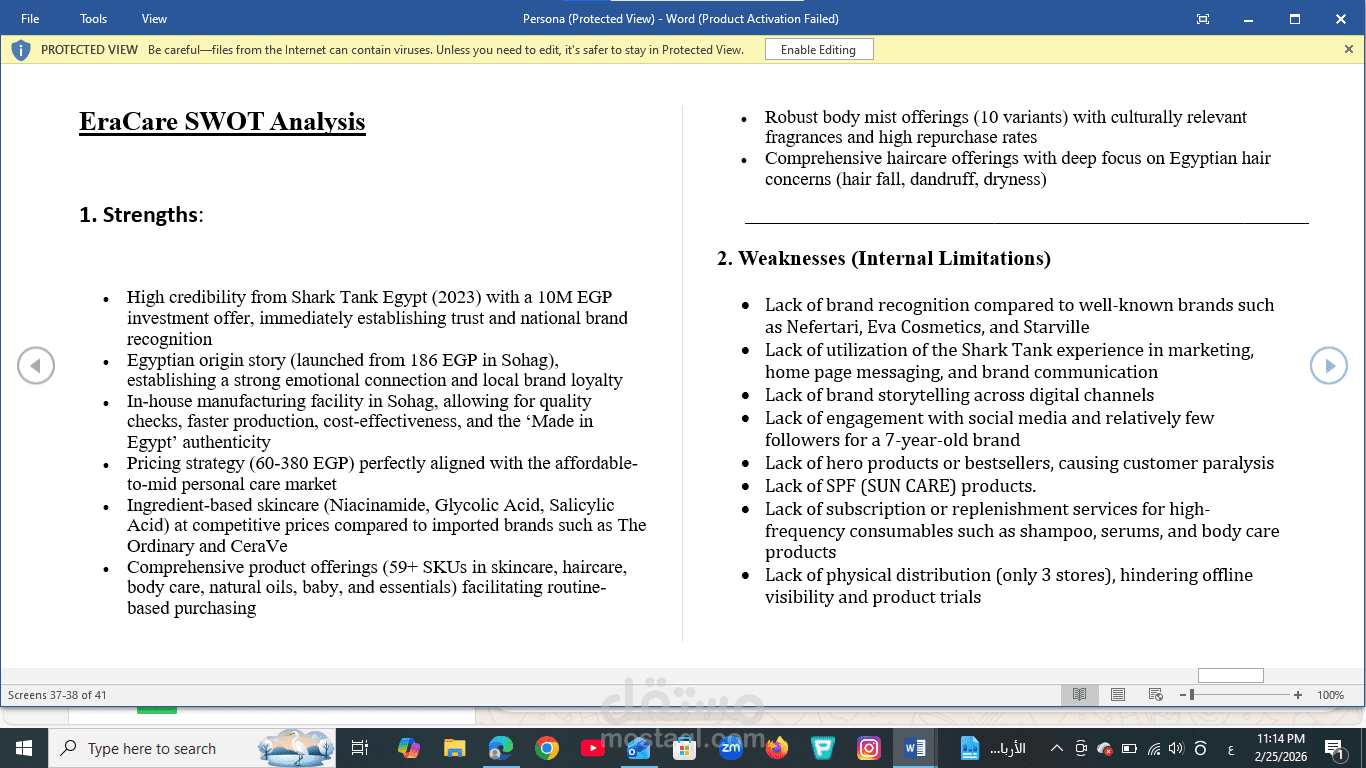
Task: Click the '1. Strengths' heading
Action: [141, 214]
